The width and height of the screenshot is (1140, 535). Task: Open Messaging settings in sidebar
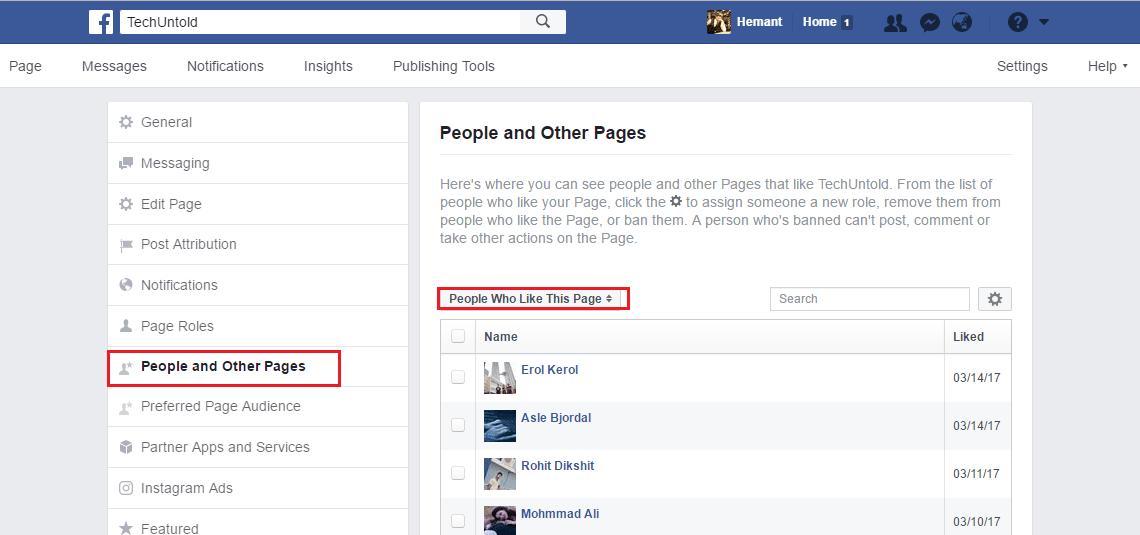pyautogui.click(x=258, y=163)
